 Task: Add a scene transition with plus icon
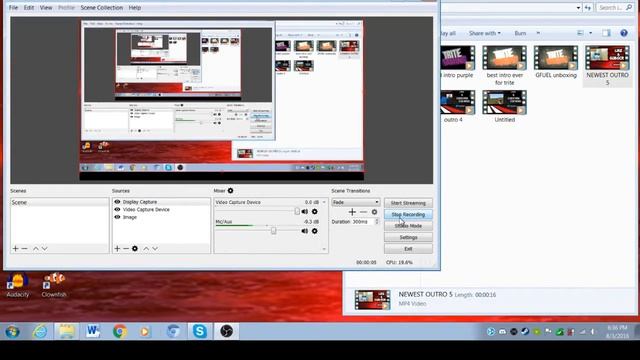point(352,212)
